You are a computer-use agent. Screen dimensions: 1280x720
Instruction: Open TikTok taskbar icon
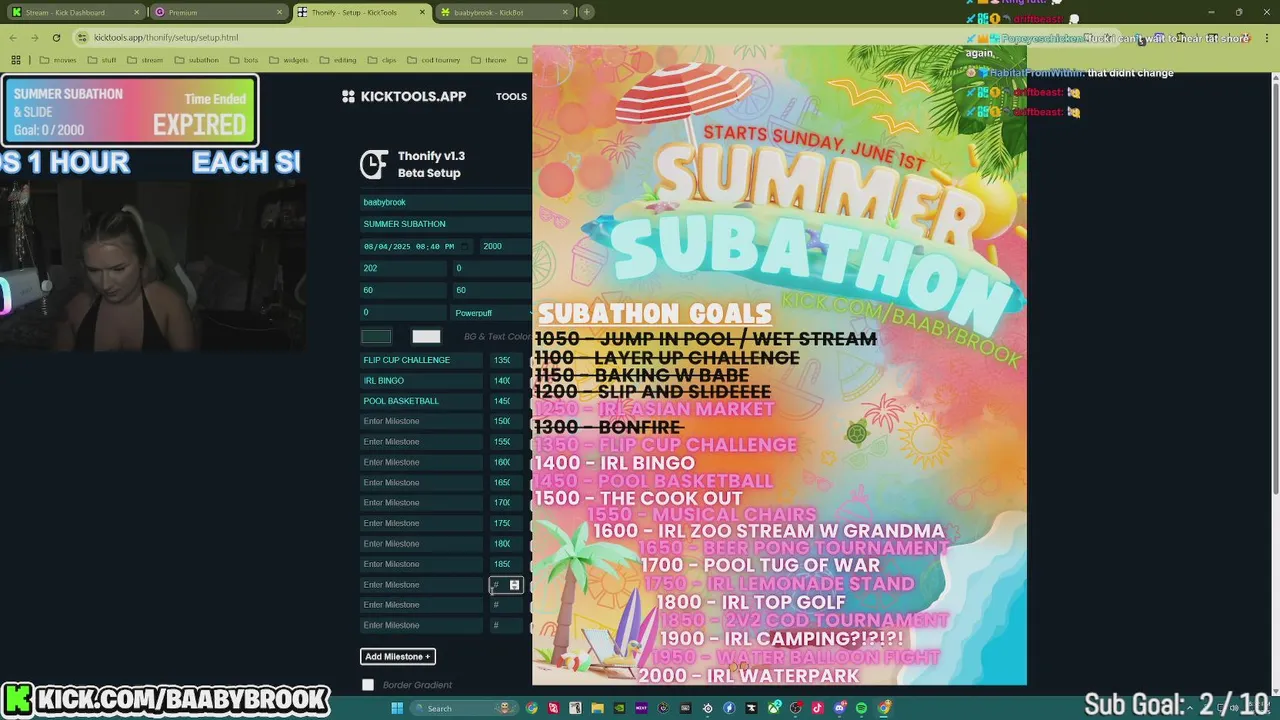[x=817, y=708]
